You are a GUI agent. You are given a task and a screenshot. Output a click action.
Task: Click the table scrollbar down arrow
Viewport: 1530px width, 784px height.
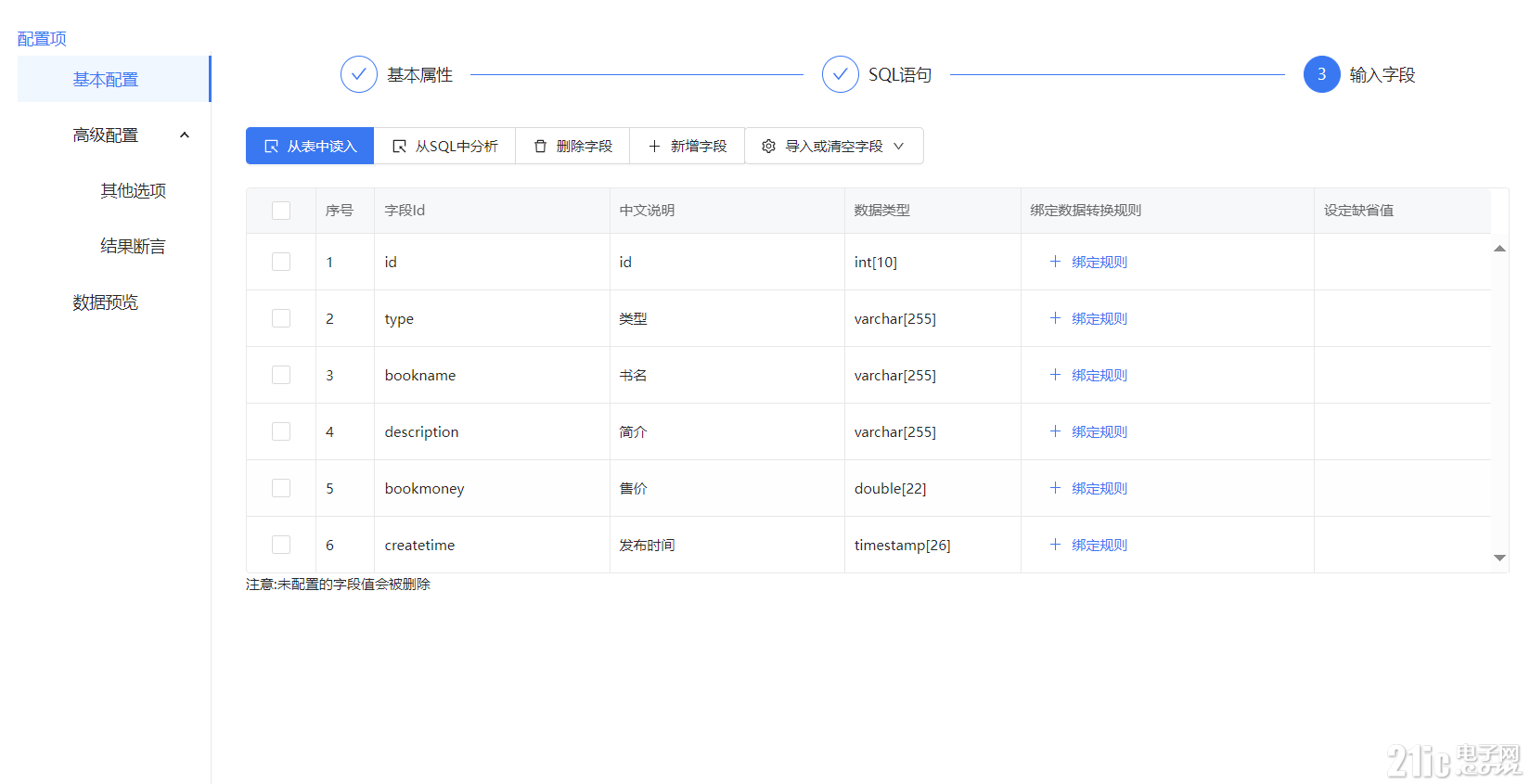click(x=1499, y=558)
